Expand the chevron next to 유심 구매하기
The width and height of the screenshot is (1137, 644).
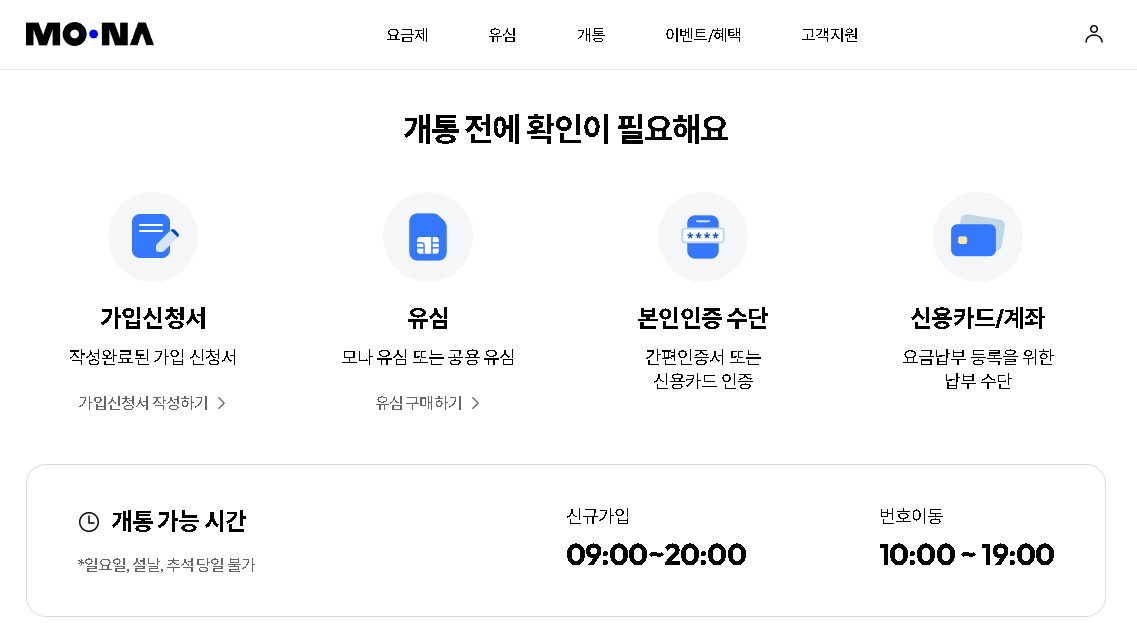point(474,402)
